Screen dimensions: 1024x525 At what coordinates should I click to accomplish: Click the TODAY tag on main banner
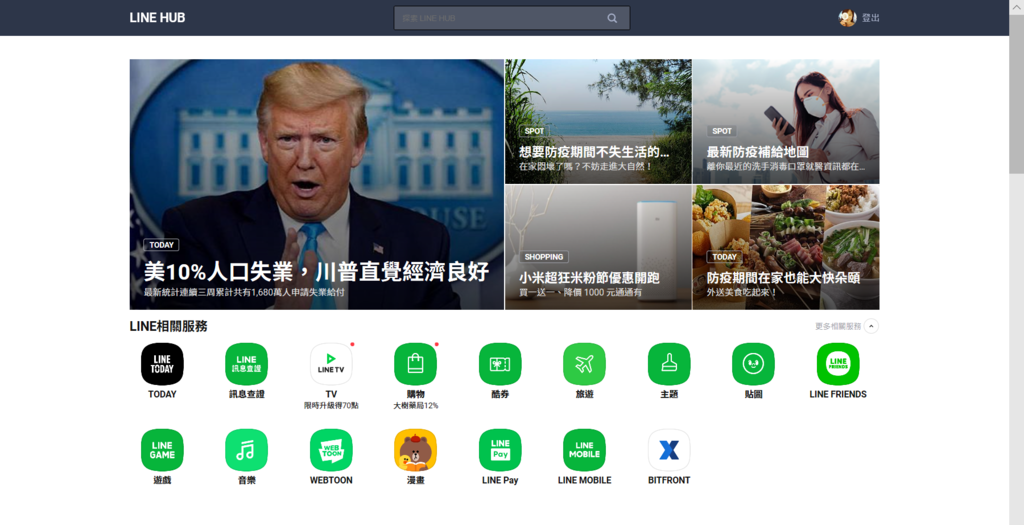coord(161,245)
